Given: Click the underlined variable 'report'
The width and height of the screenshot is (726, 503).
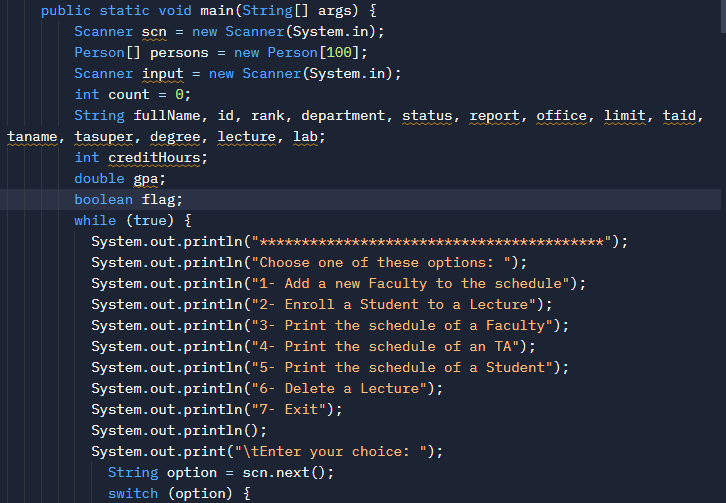Looking at the screenshot, I should click(494, 115).
